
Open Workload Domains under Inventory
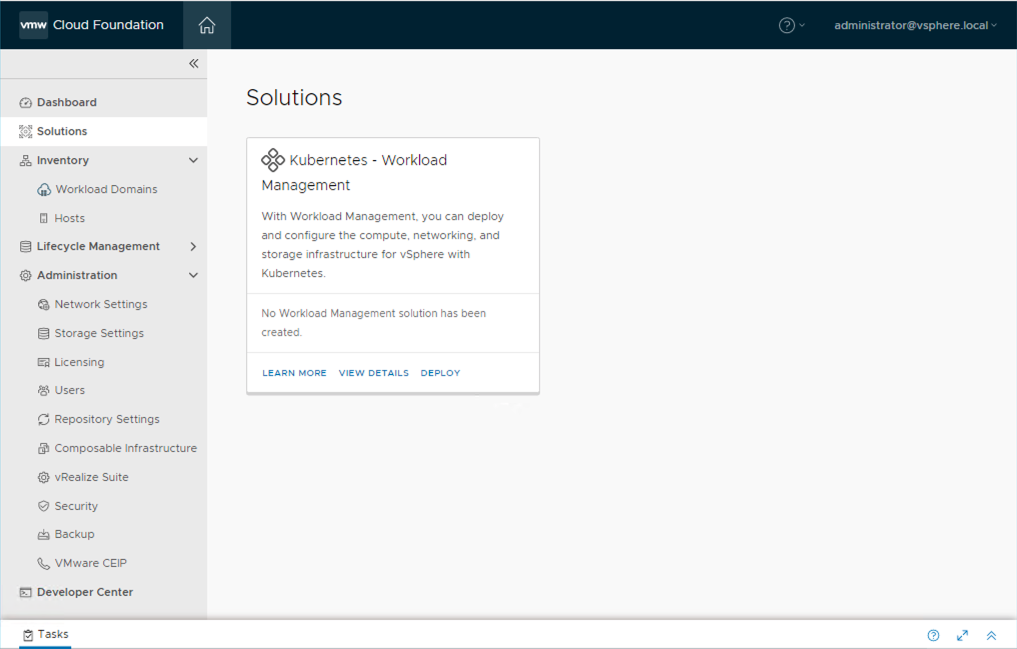[x=106, y=189]
